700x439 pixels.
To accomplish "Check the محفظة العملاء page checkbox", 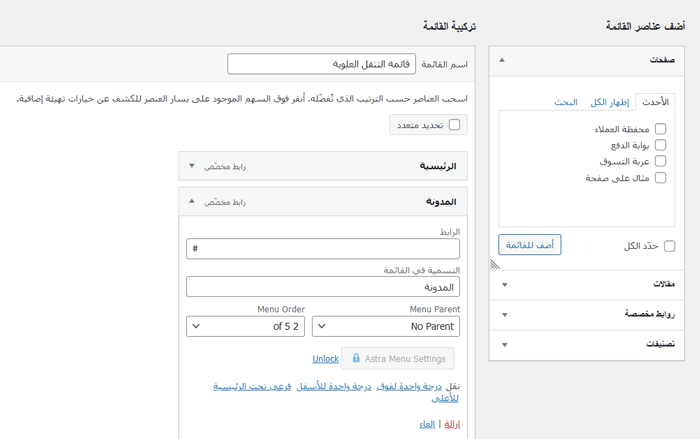I will click(660, 129).
